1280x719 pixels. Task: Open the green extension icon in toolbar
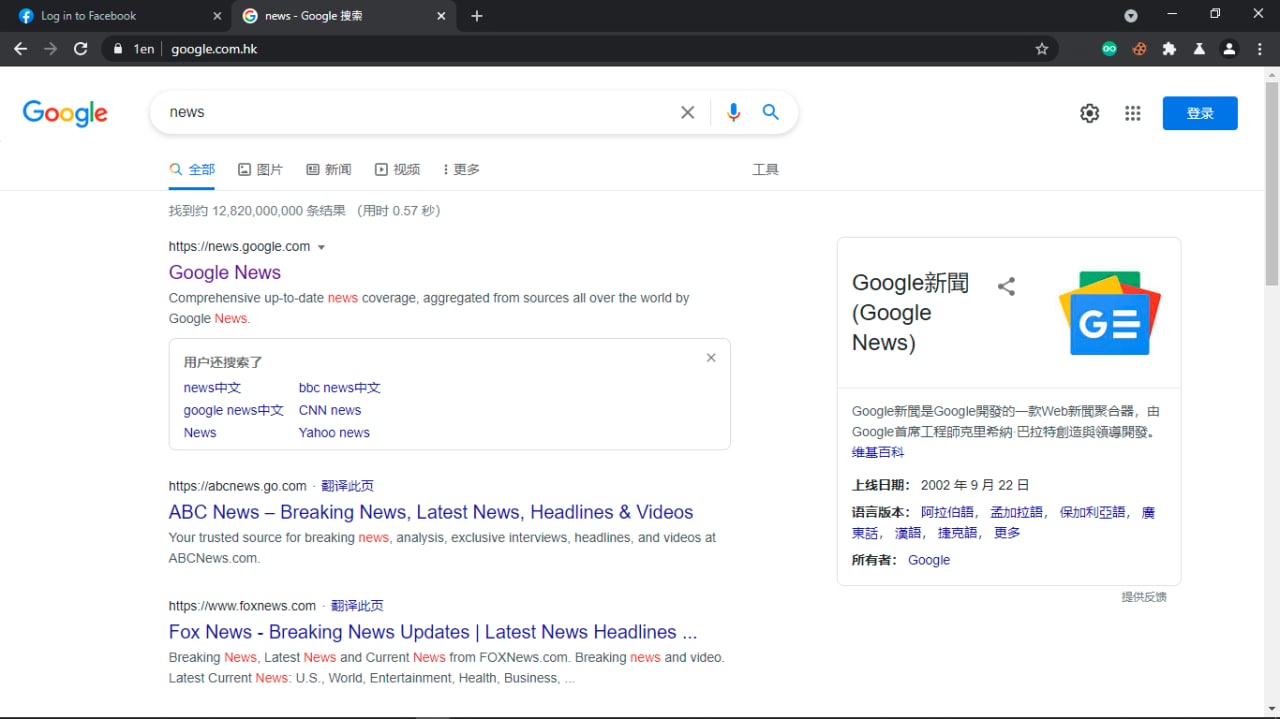click(1109, 49)
